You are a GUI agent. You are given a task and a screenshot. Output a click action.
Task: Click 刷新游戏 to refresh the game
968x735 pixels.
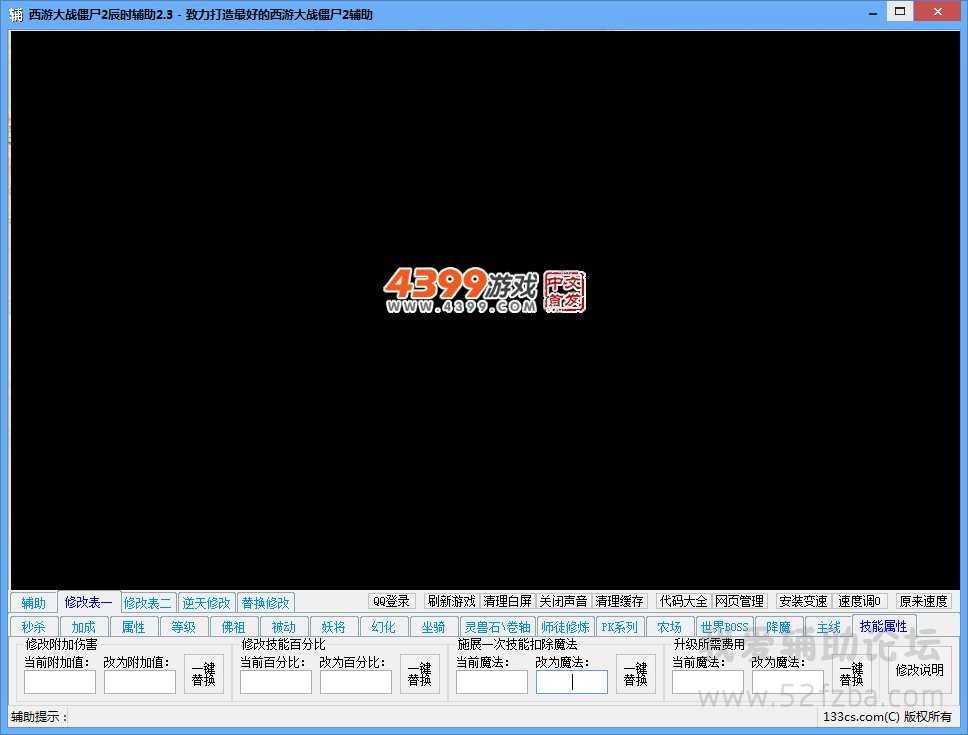pyautogui.click(x=451, y=601)
